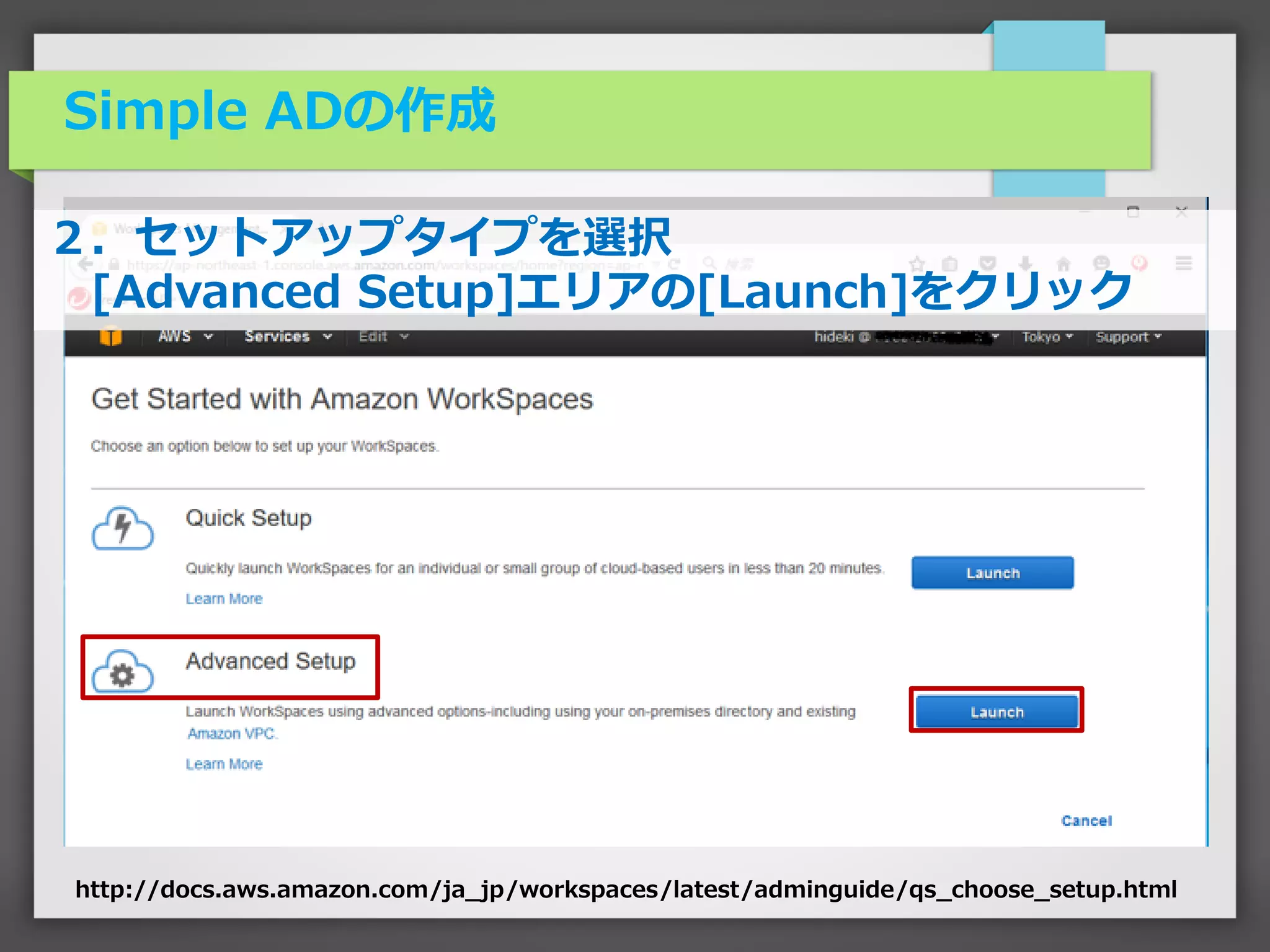Click the Advanced Setup heading
Viewport: 1270px width, 952px height.
pyautogui.click(x=270, y=661)
